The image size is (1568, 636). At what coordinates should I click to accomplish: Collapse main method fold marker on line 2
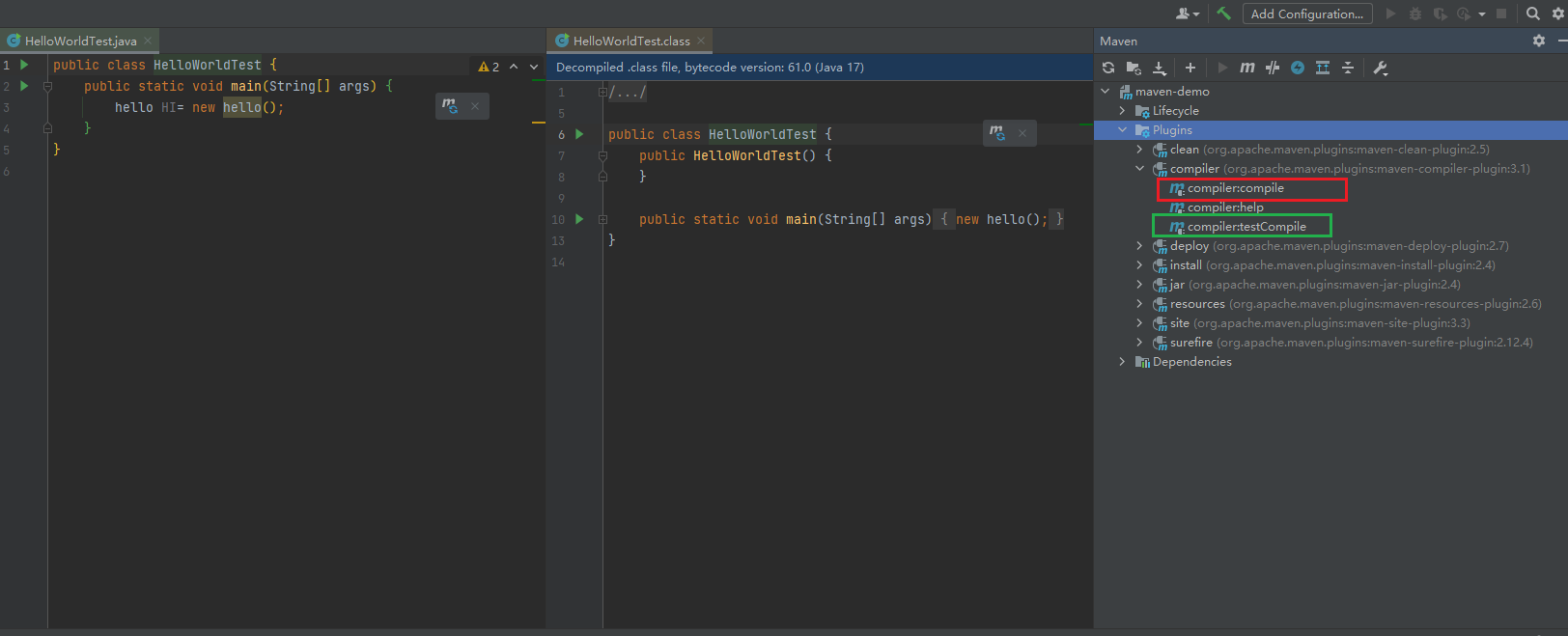tap(47, 86)
